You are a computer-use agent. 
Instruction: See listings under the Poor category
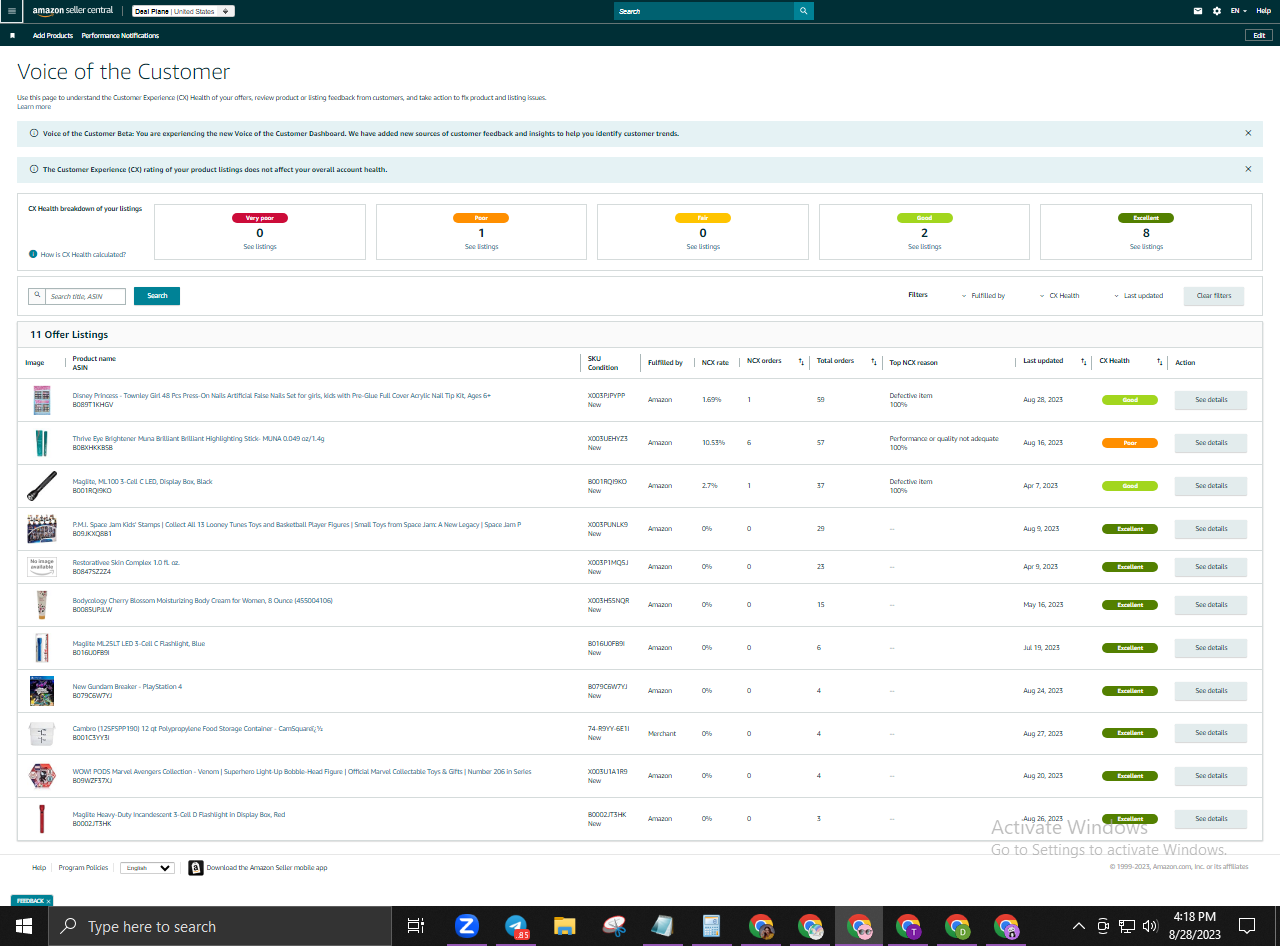point(481,247)
